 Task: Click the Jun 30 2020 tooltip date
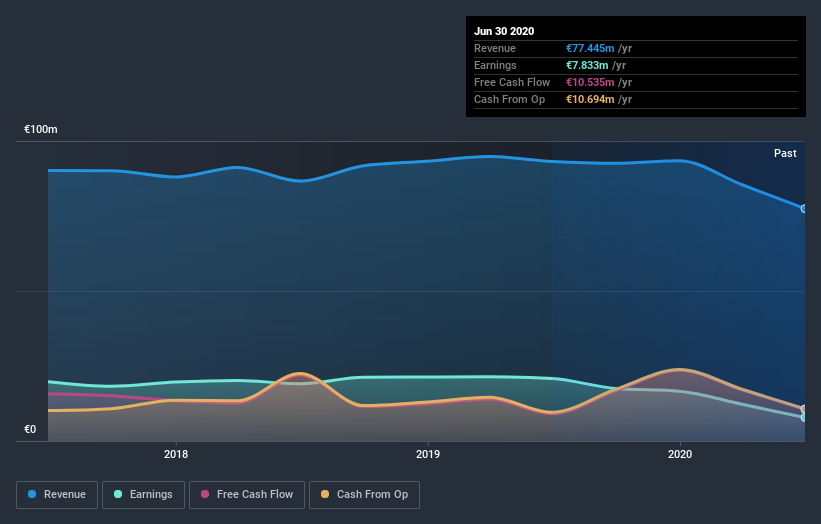[x=504, y=31]
